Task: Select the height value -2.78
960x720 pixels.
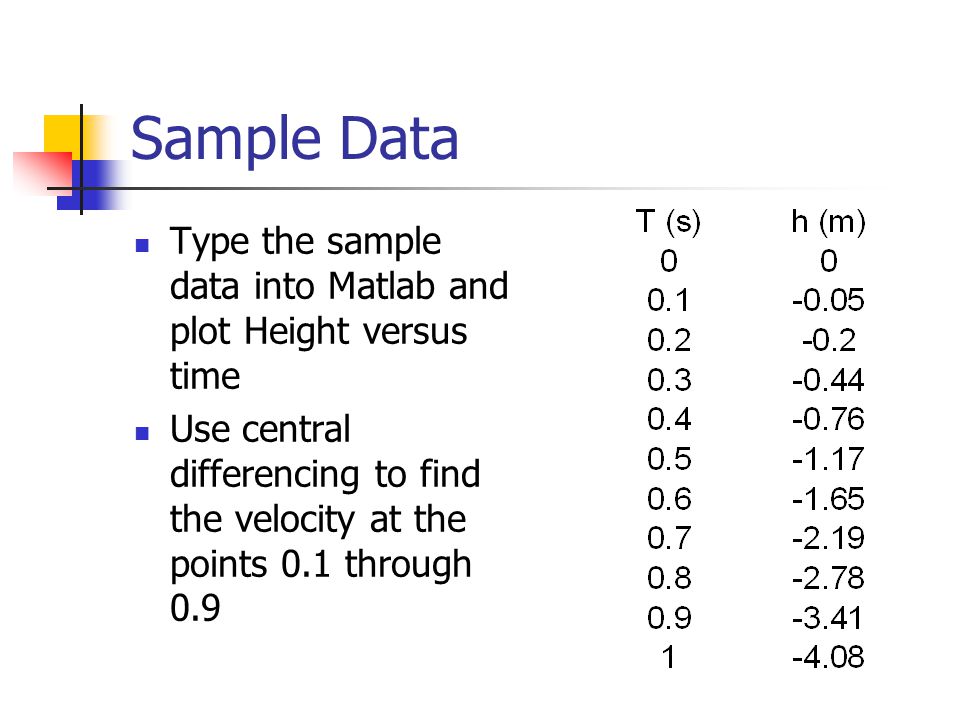Action: coord(828,578)
